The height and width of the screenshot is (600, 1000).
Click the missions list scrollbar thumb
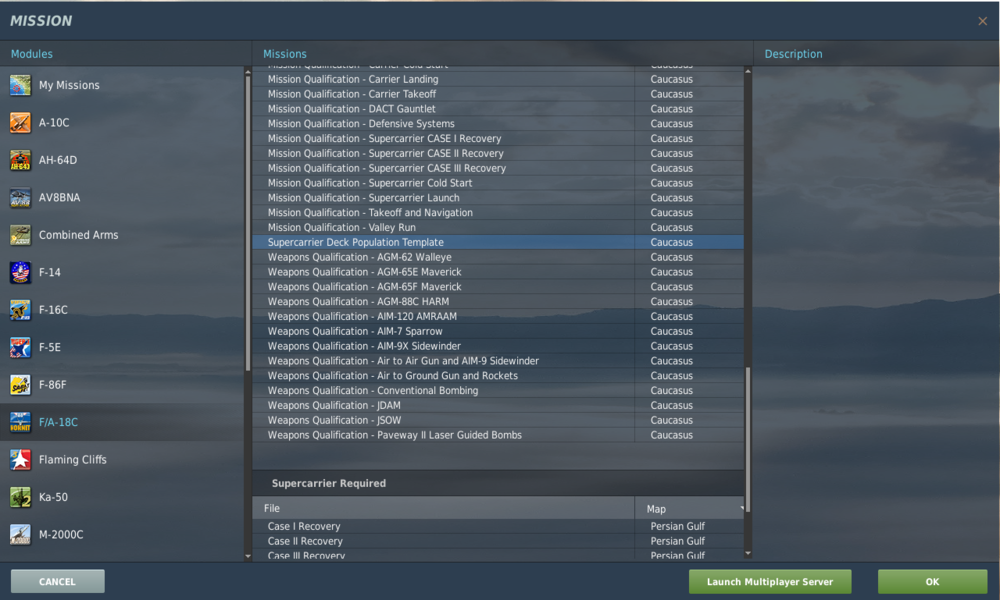click(x=747, y=439)
